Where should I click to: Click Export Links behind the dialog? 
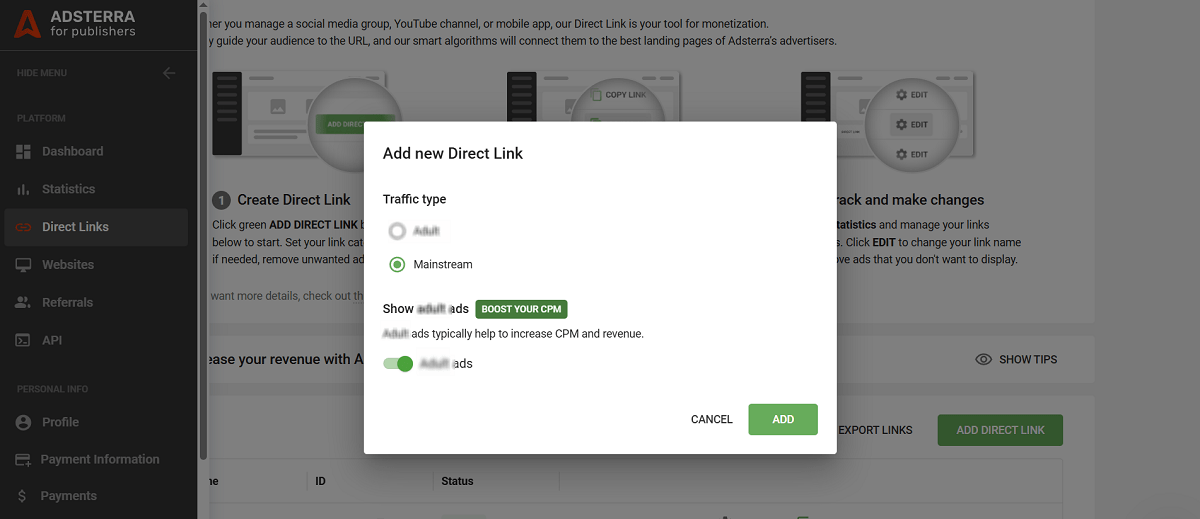click(875, 430)
